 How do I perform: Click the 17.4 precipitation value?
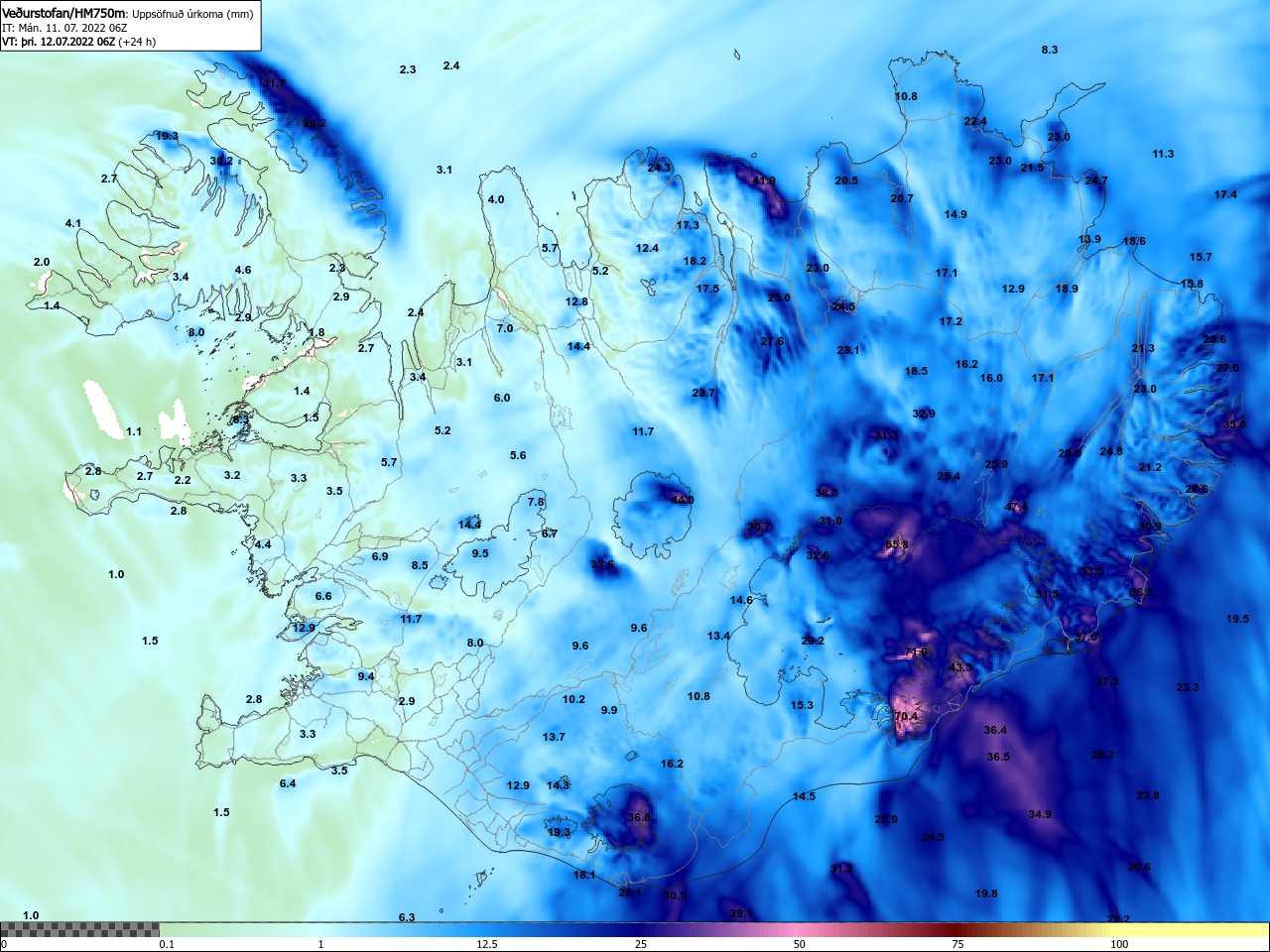(x=1225, y=194)
